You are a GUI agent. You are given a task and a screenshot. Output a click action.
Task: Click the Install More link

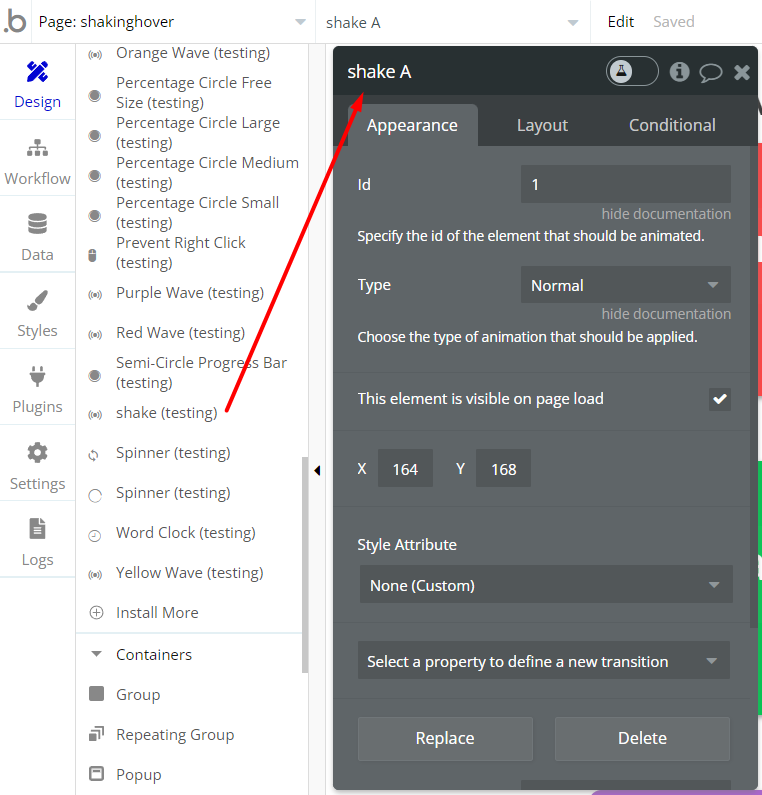[x=157, y=612]
